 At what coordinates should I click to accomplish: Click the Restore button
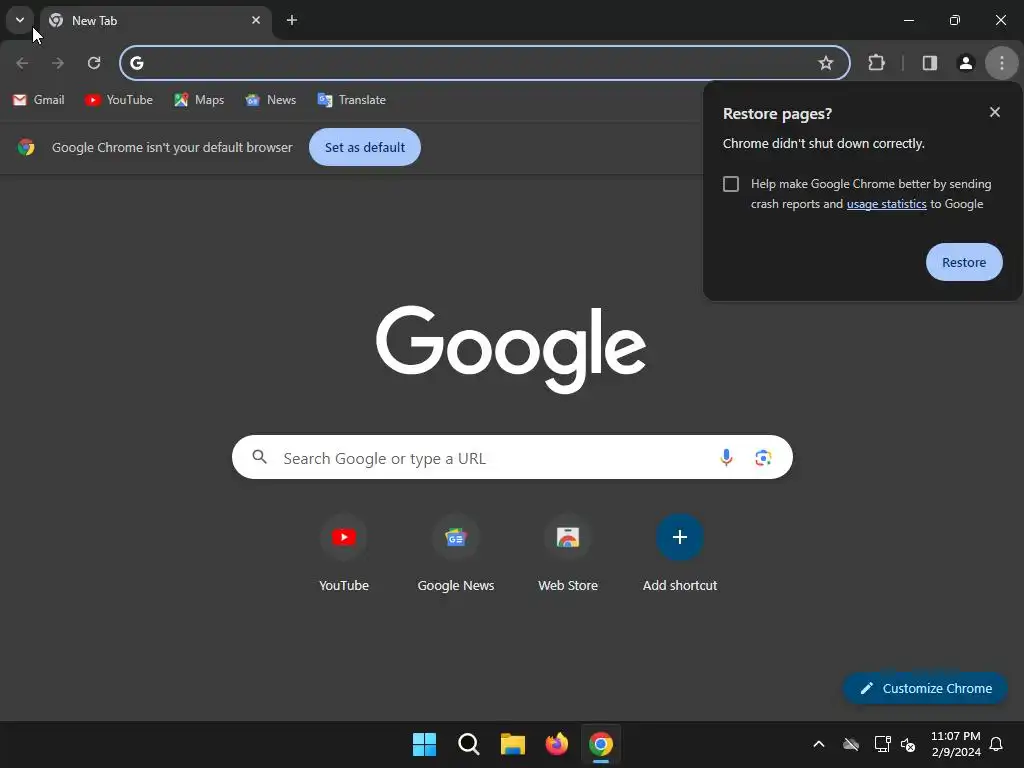[x=964, y=262]
